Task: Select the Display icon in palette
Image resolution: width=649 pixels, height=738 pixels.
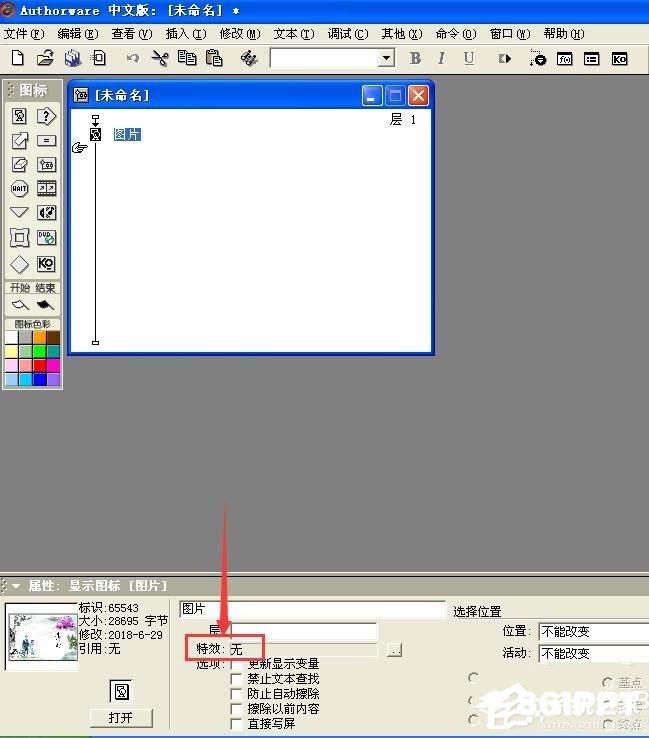Action: point(19,116)
